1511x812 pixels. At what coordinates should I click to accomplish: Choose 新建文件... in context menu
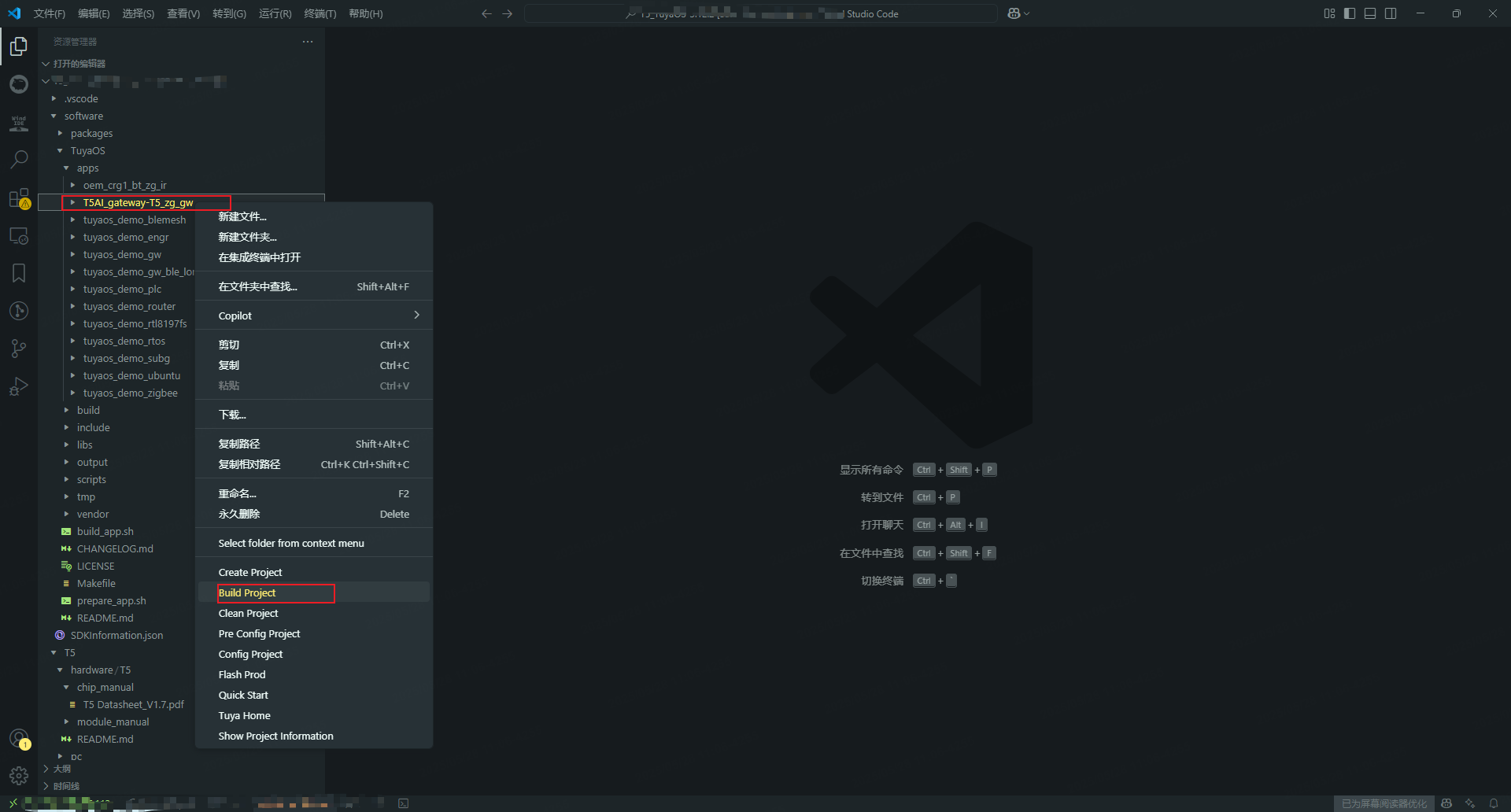coord(313,216)
